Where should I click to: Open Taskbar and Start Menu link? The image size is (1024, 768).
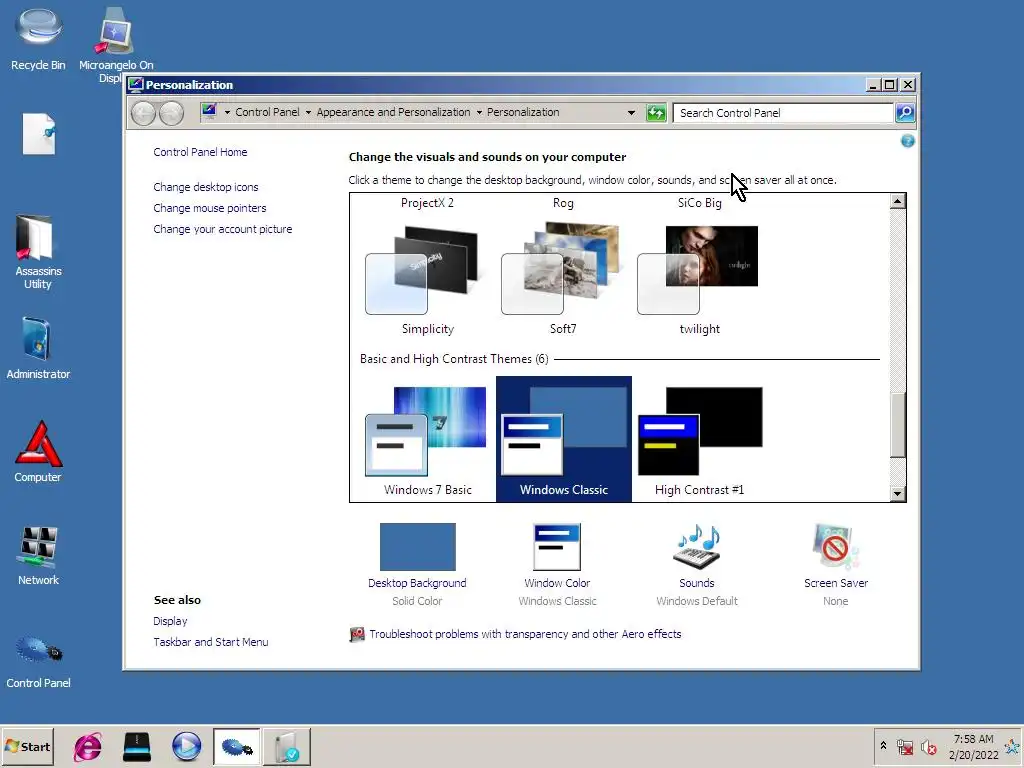(211, 642)
